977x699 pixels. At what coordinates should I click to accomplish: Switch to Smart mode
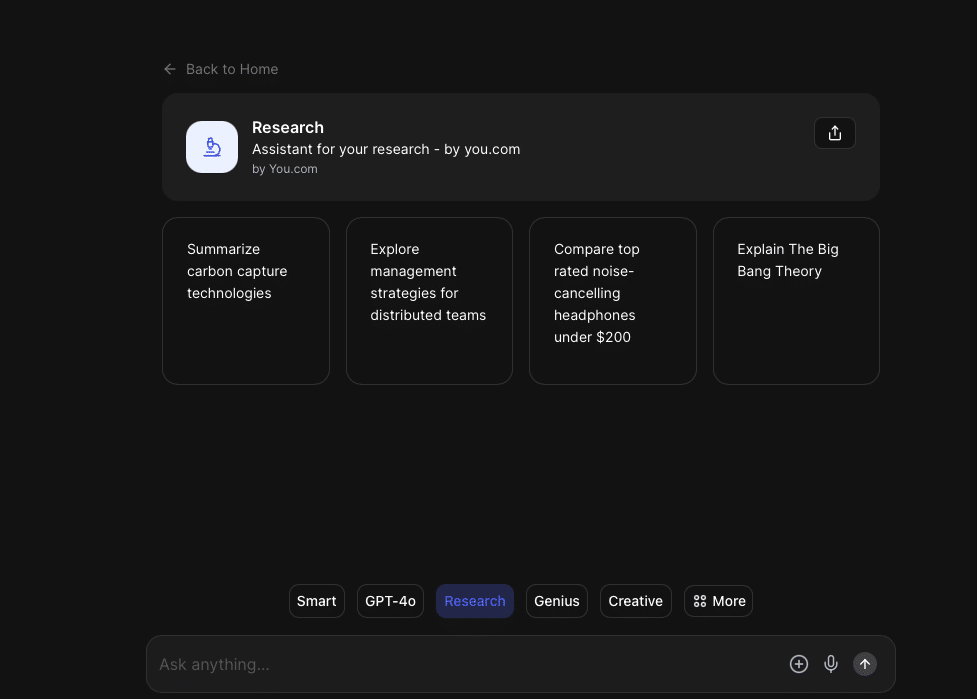pyautogui.click(x=317, y=601)
